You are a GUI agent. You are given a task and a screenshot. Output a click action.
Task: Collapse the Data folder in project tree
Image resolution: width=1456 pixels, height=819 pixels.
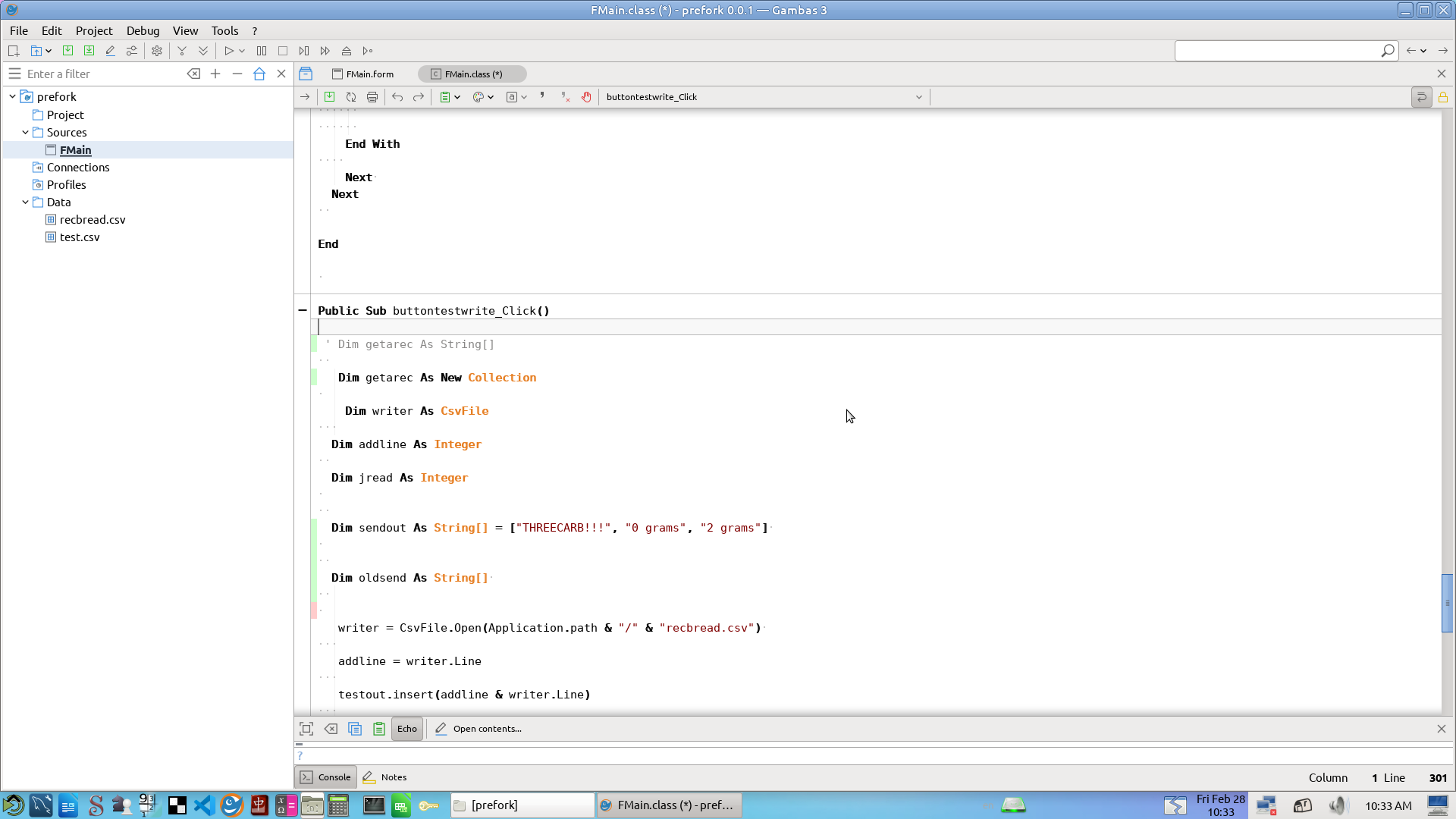pos(25,202)
